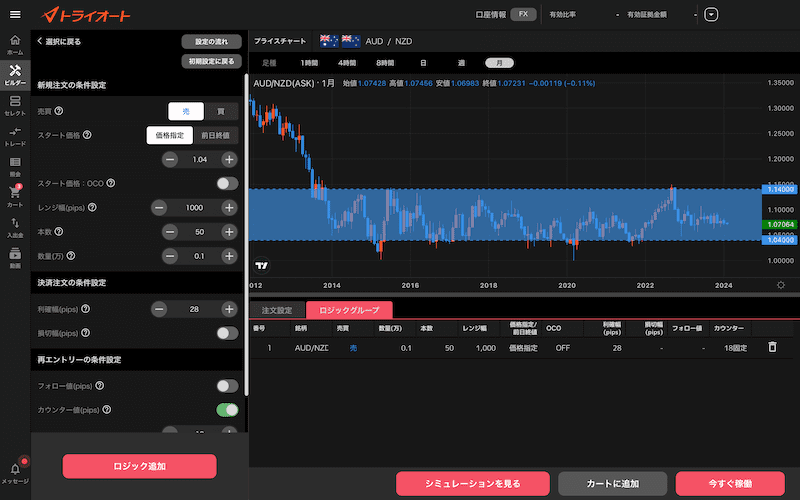Click ロジック追加 button
Image resolution: width=800 pixels, height=500 pixels.
click(x=140, y=466)
